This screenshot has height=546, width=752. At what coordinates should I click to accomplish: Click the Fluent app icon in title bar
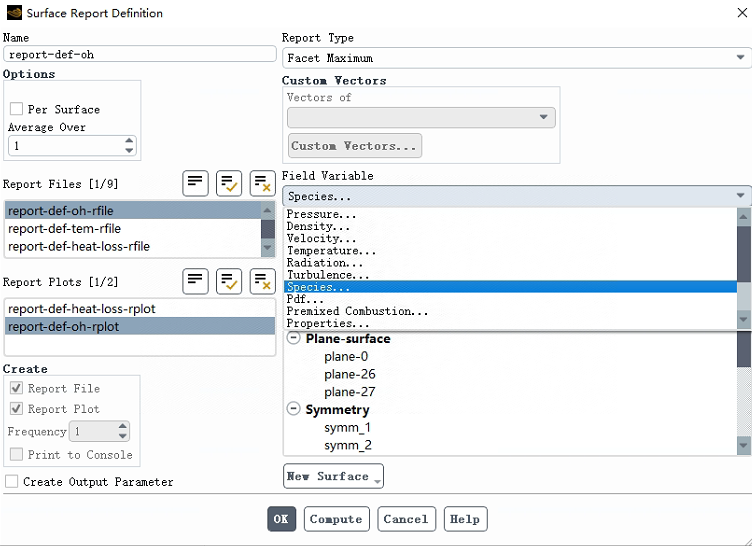point(14,13)
